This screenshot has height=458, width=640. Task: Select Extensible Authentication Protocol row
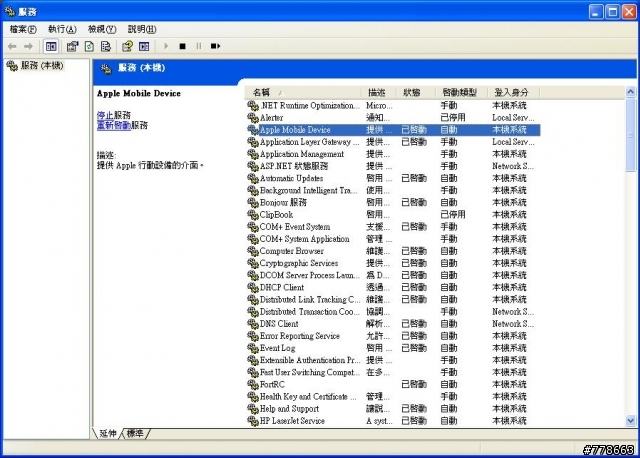tap(393, 360)
